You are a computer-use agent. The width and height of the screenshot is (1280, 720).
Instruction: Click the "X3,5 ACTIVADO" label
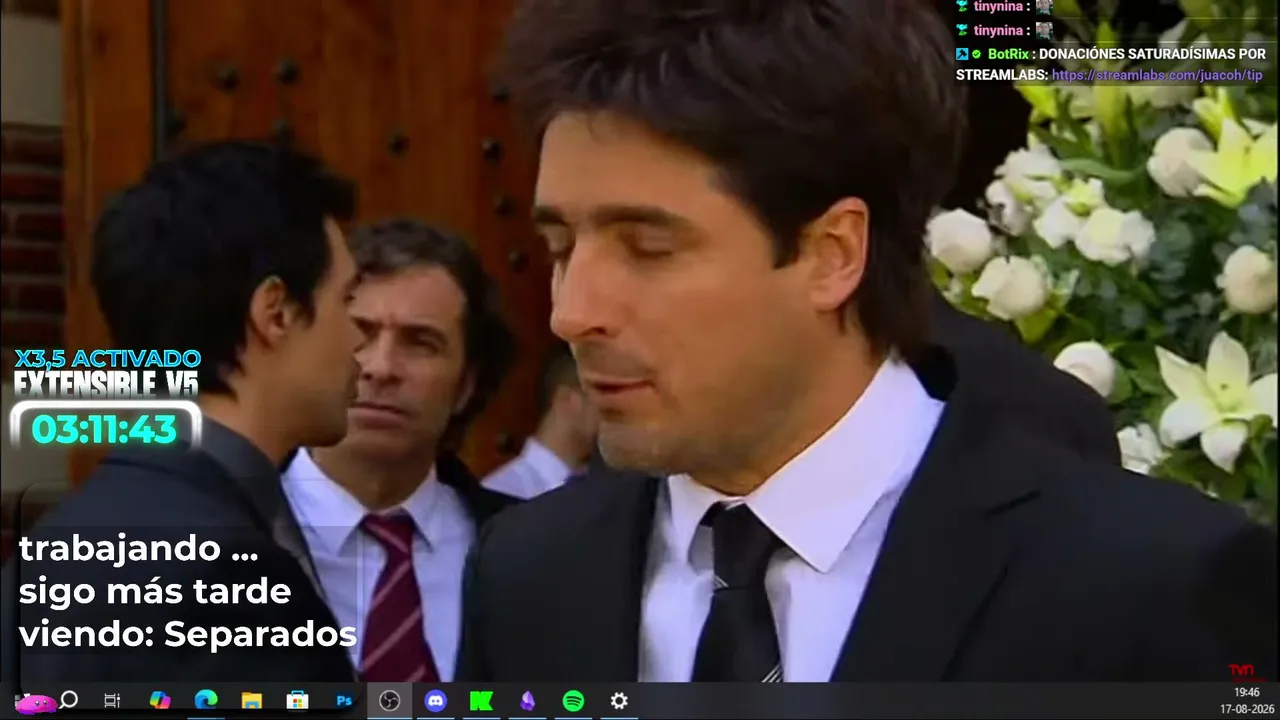coord(107,358)
